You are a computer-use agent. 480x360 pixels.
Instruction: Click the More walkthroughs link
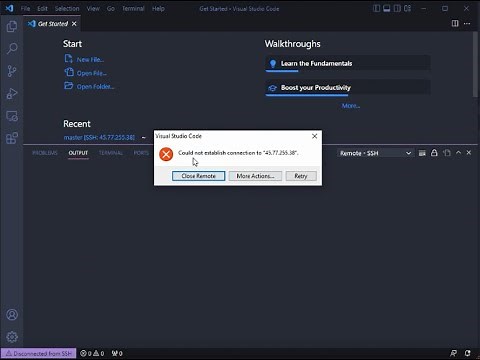tap(351, 106)
